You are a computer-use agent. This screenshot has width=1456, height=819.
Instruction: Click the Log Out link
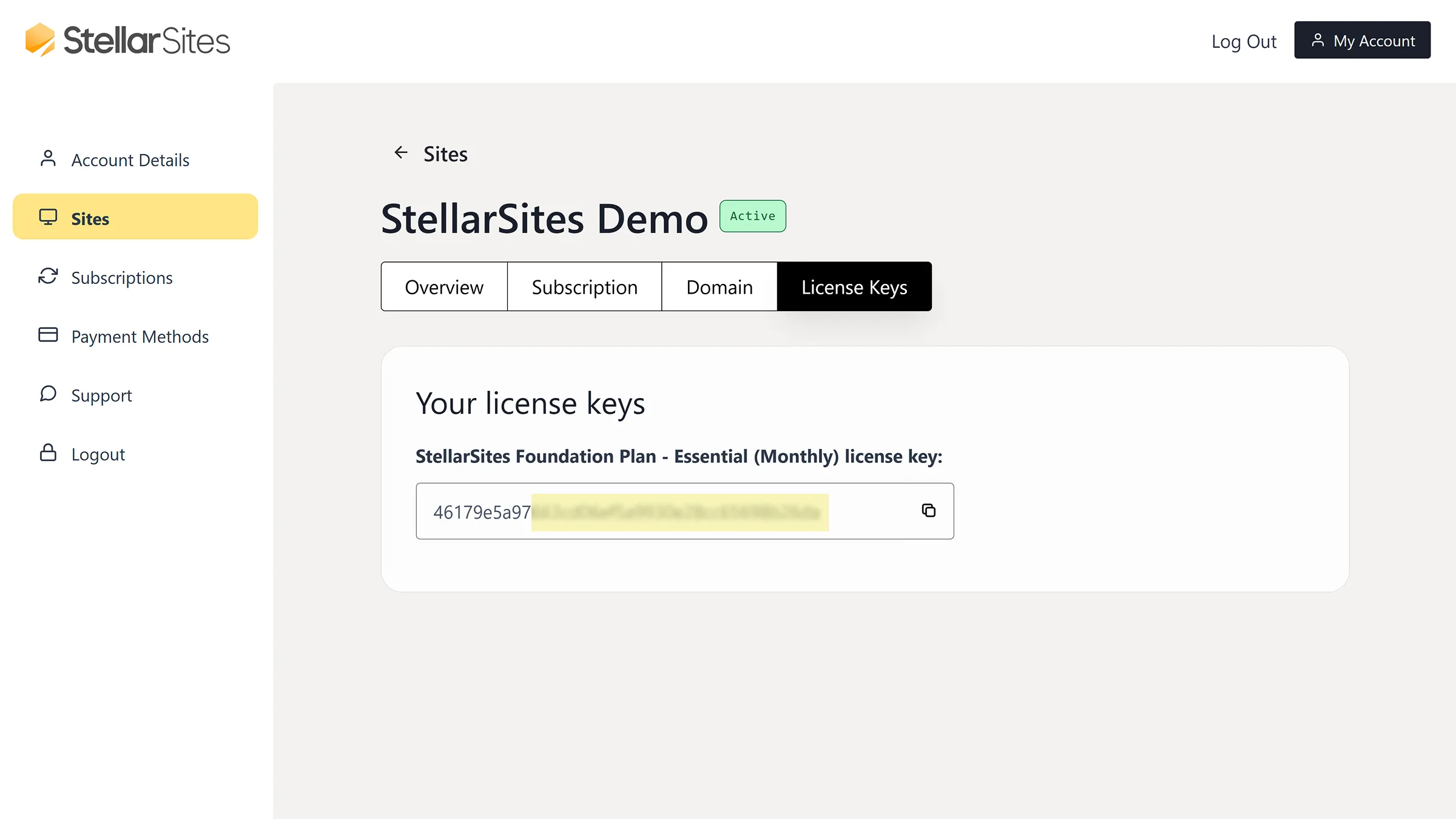1244,40
